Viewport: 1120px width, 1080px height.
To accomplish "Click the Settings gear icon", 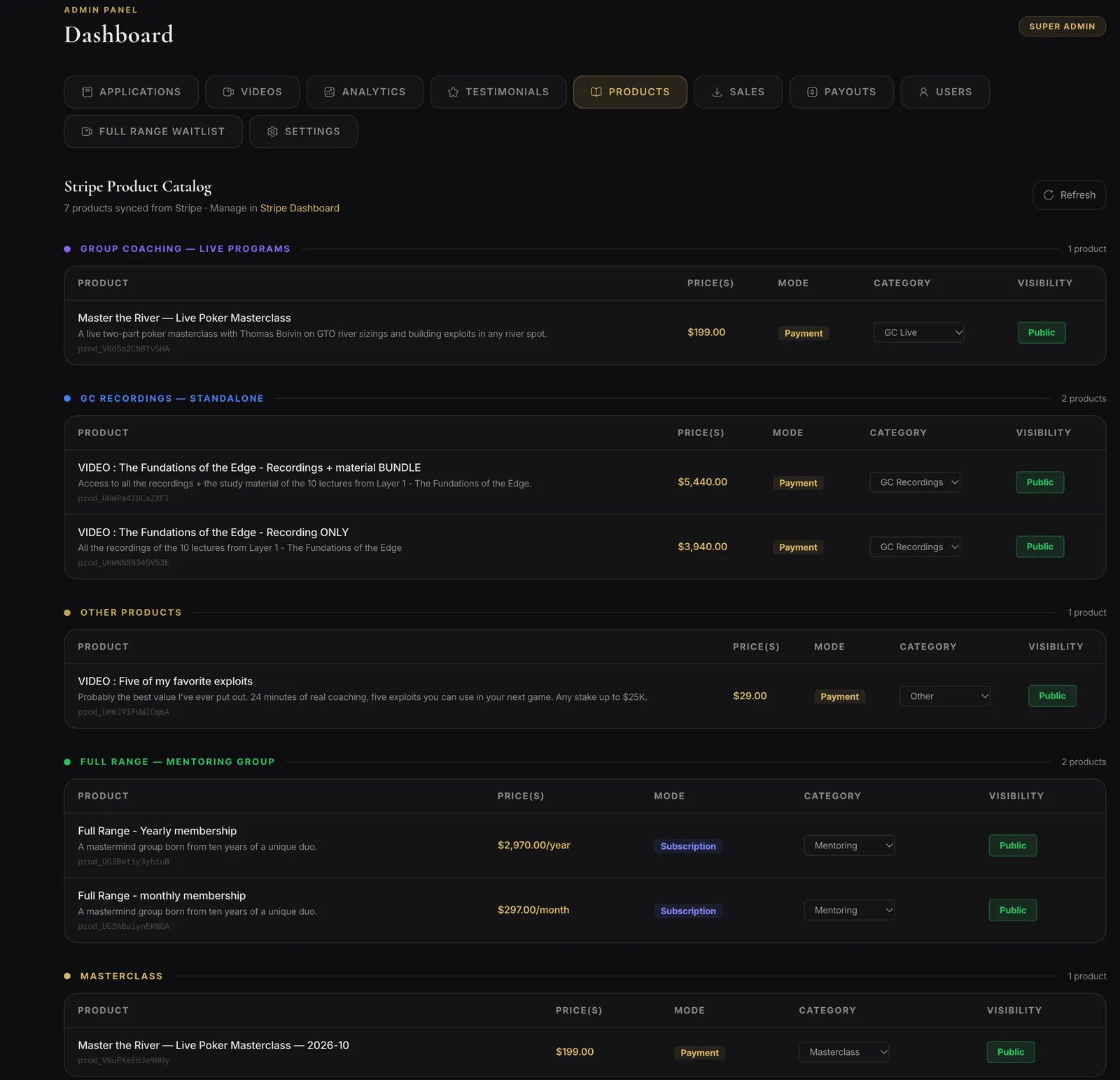I will tap(272, 132).
